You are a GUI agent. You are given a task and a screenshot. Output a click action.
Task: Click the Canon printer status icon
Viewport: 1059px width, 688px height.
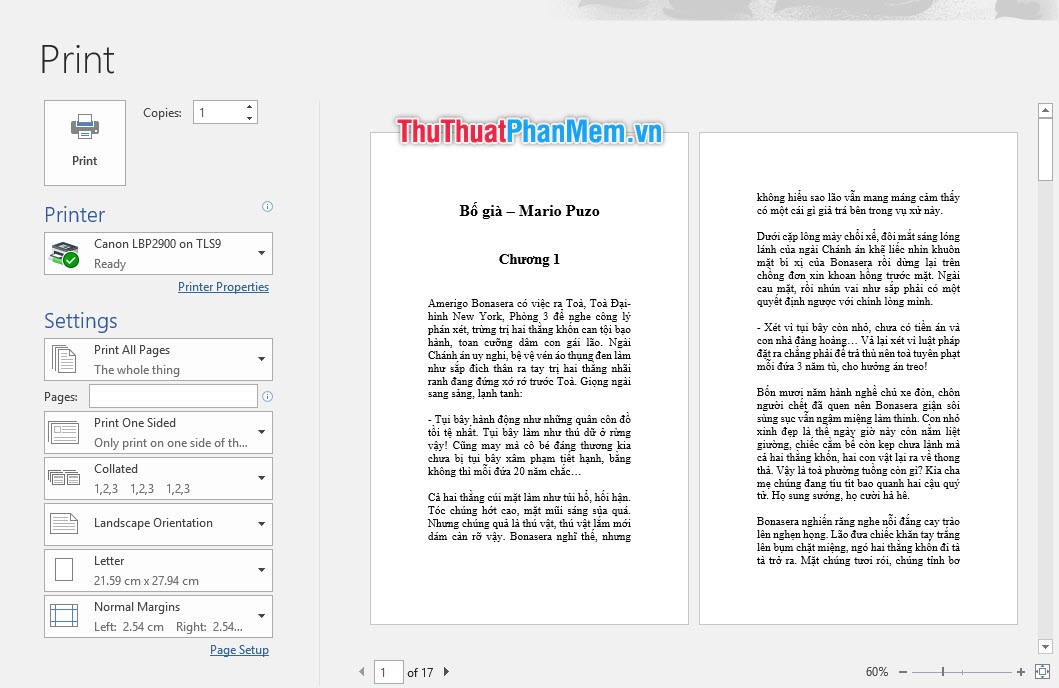[65, 254]
